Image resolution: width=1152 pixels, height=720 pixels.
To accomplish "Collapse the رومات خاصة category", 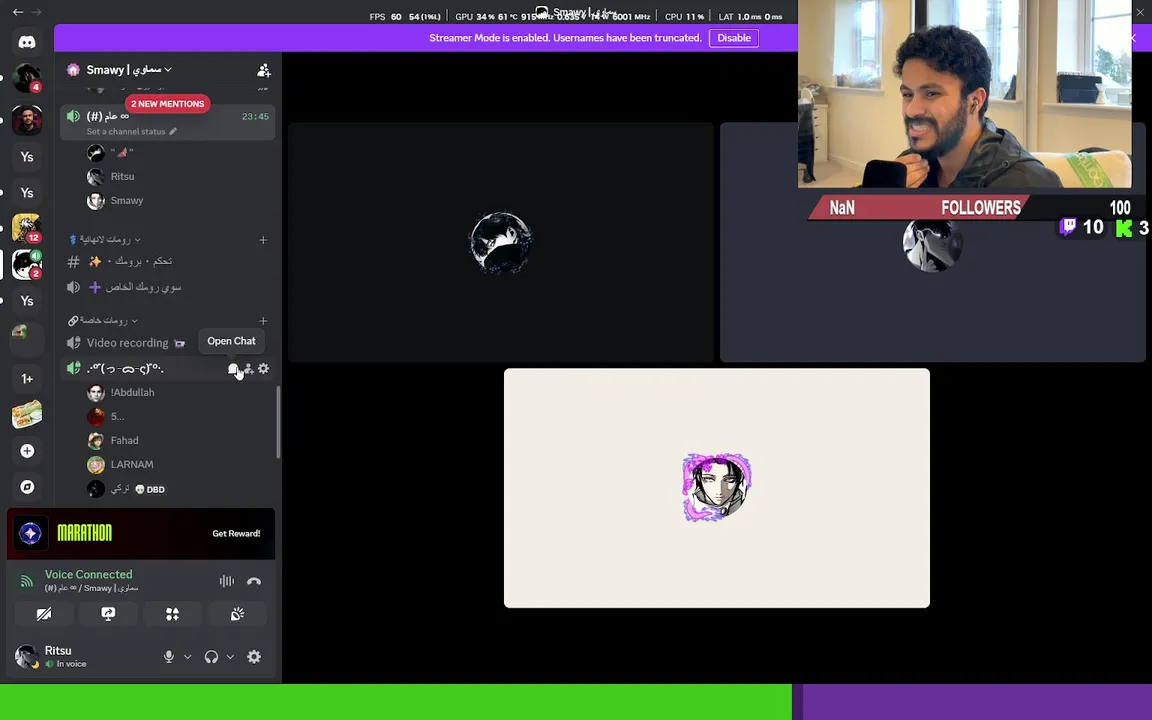I will 103,320.
